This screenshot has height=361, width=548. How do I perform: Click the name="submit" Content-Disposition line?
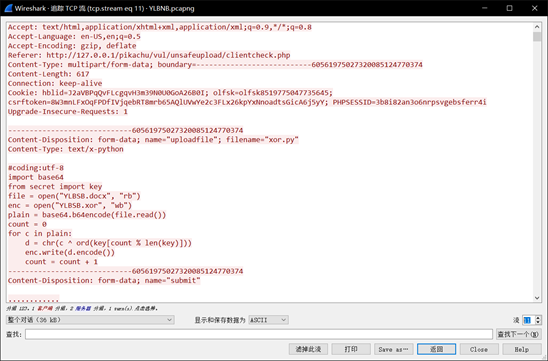(x=104, y=281)
